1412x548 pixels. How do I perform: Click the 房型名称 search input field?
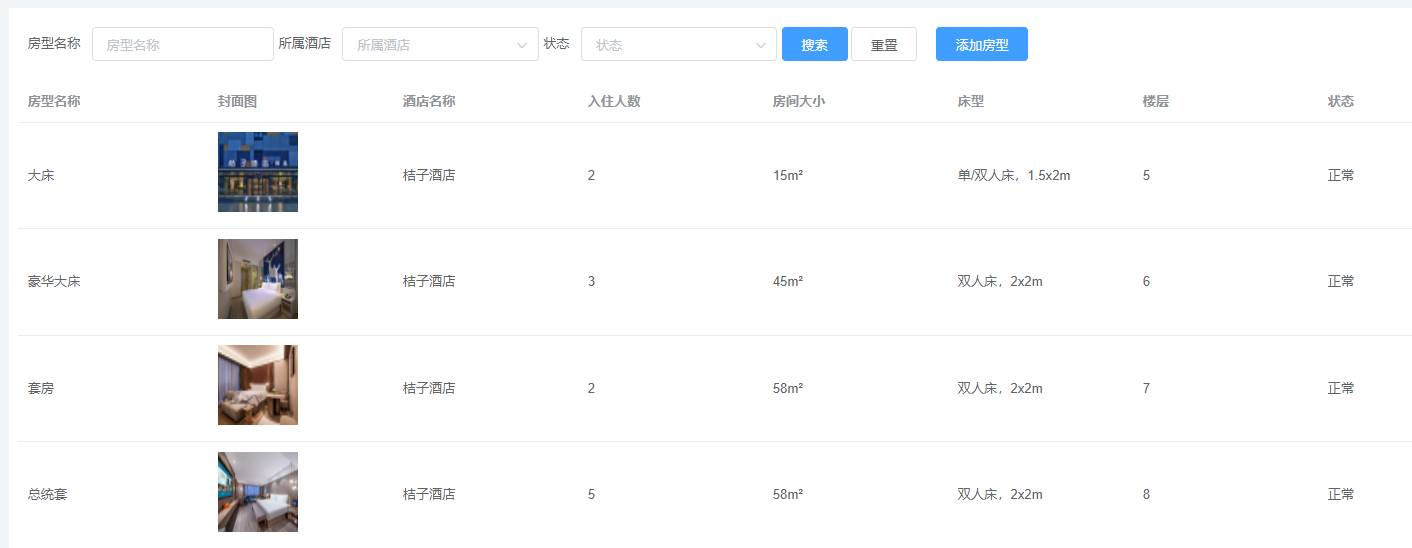182,44
